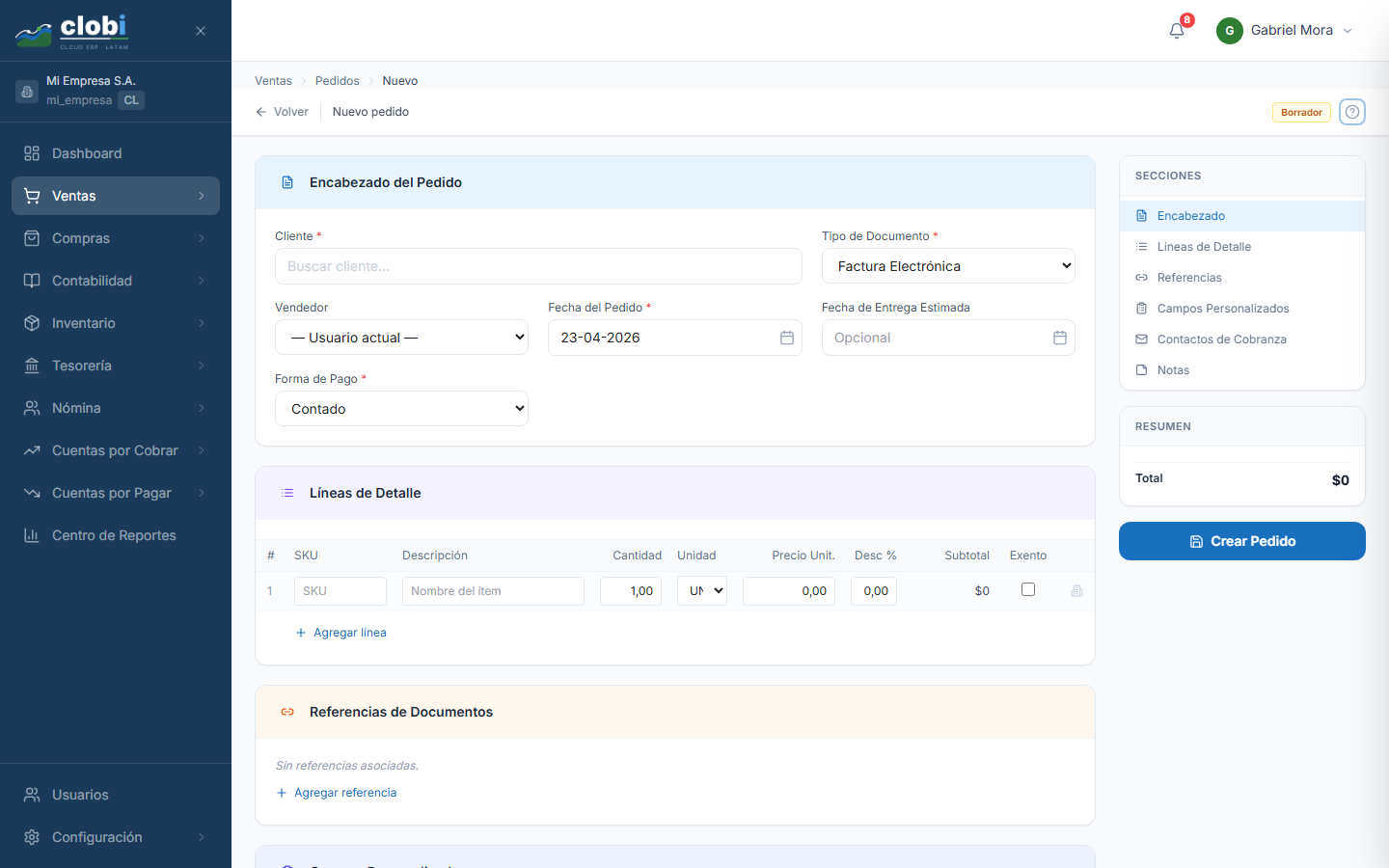Go to Contactos de Cobranza section
Screen dimensions: 1389x868
[1242, 339]
